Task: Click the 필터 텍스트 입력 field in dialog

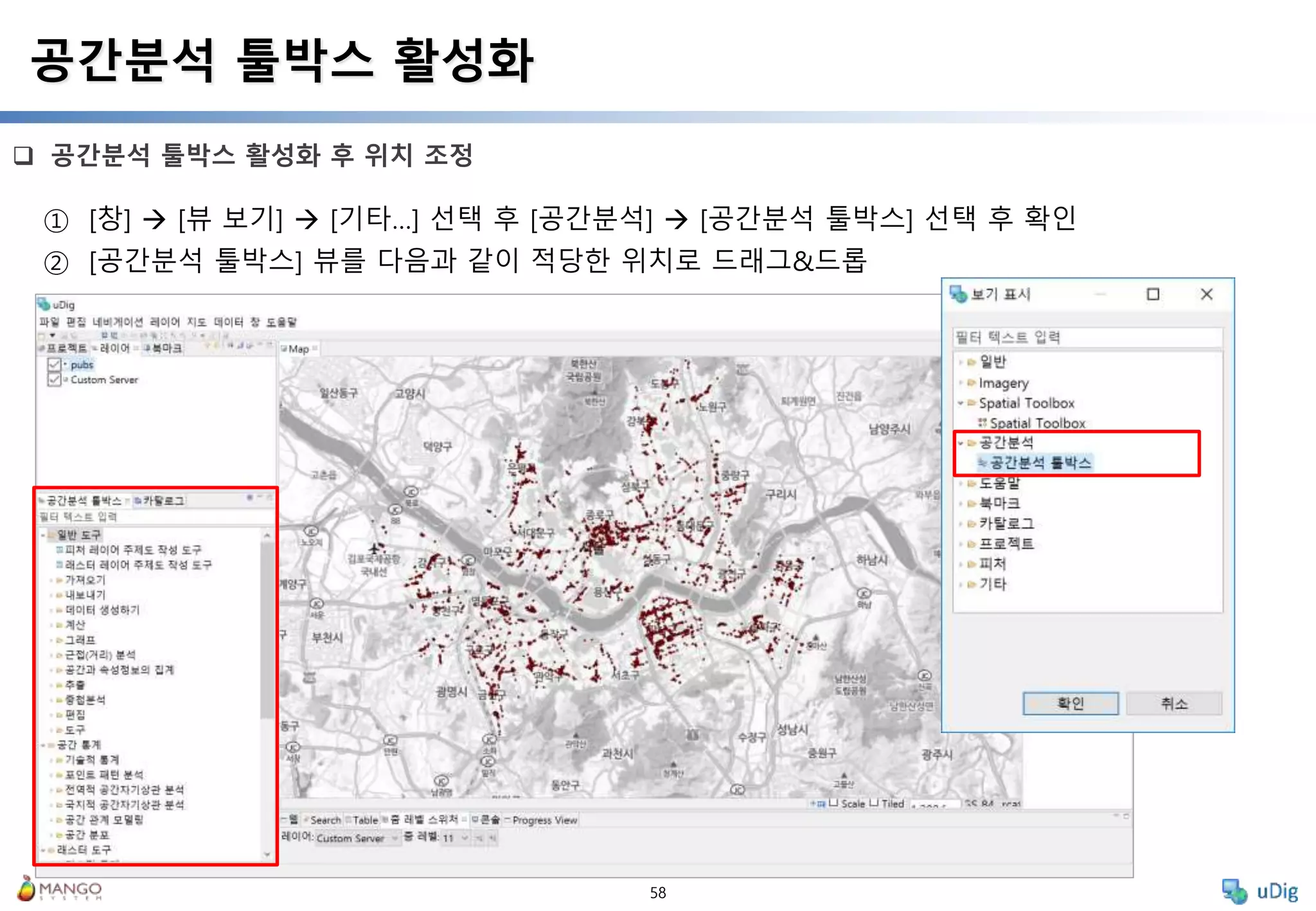Action: (1088, 337)
